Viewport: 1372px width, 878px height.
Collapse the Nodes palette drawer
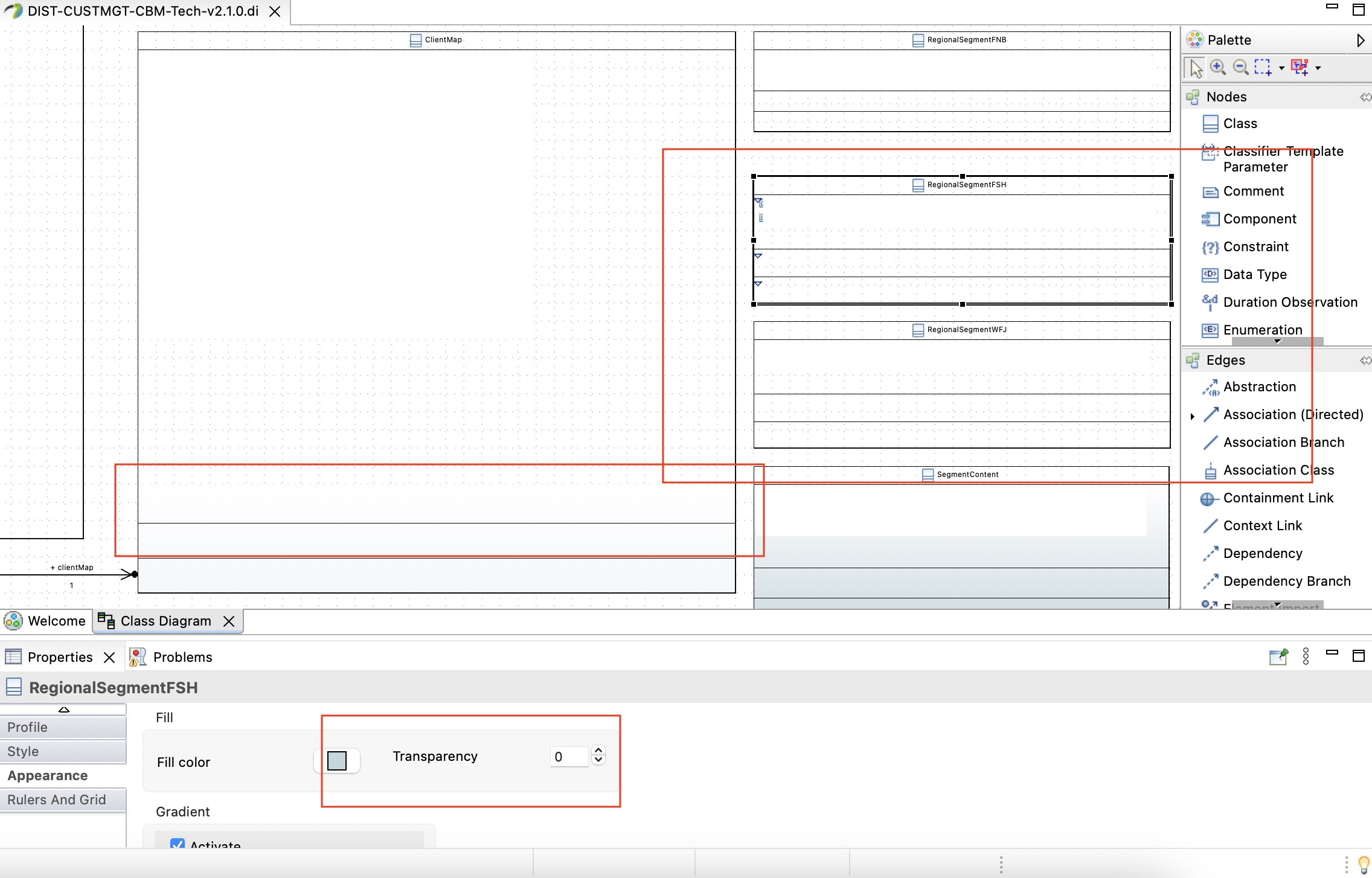tap(1226, 97)
